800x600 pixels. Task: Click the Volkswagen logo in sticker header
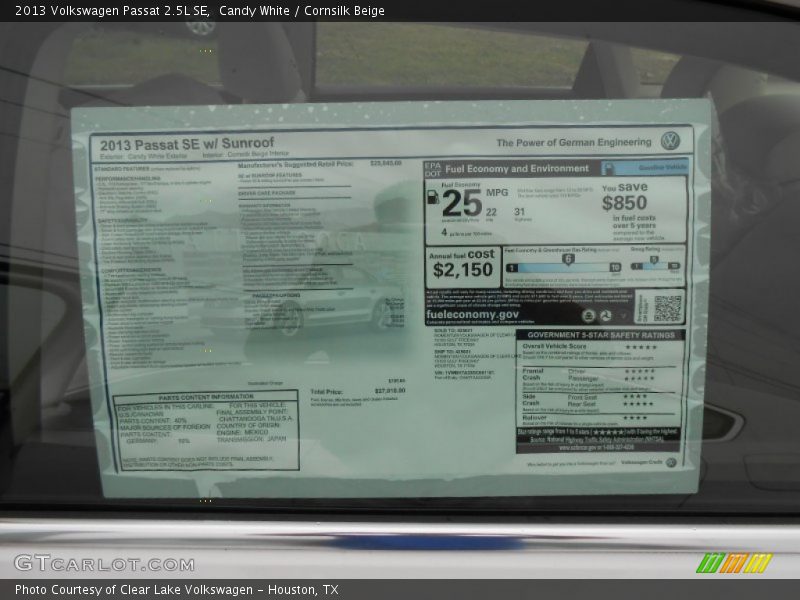pos(670,141)
